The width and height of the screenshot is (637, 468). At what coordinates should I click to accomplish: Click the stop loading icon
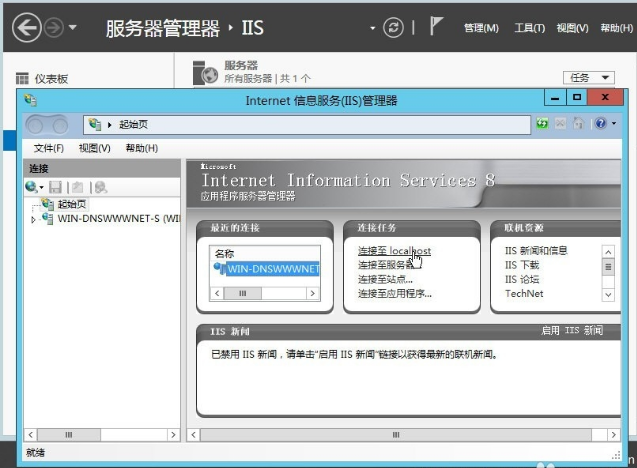pos(560,123)
